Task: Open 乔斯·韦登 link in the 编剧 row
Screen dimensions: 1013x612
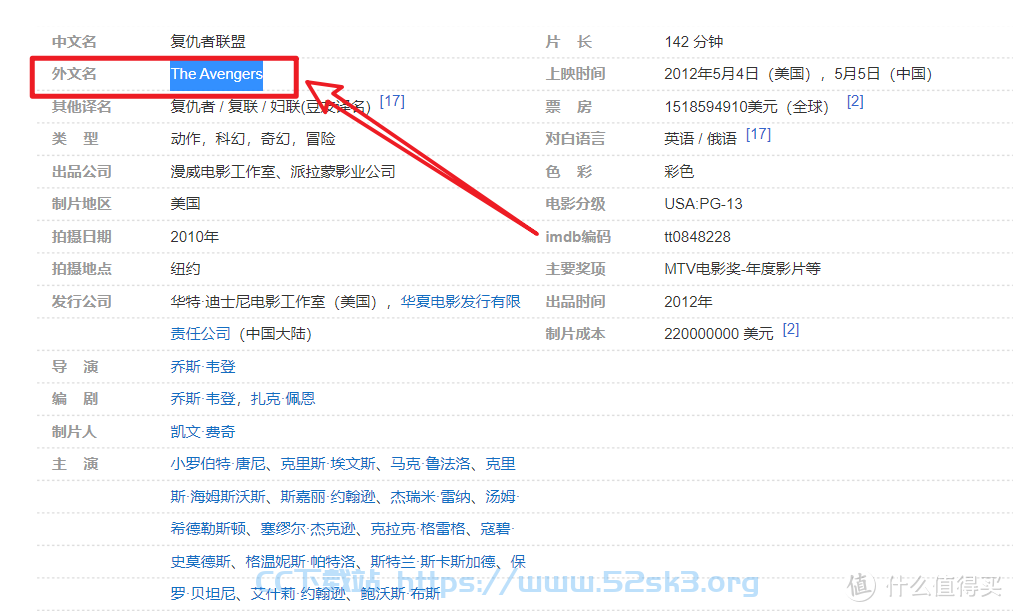Action: click(203, 399)
